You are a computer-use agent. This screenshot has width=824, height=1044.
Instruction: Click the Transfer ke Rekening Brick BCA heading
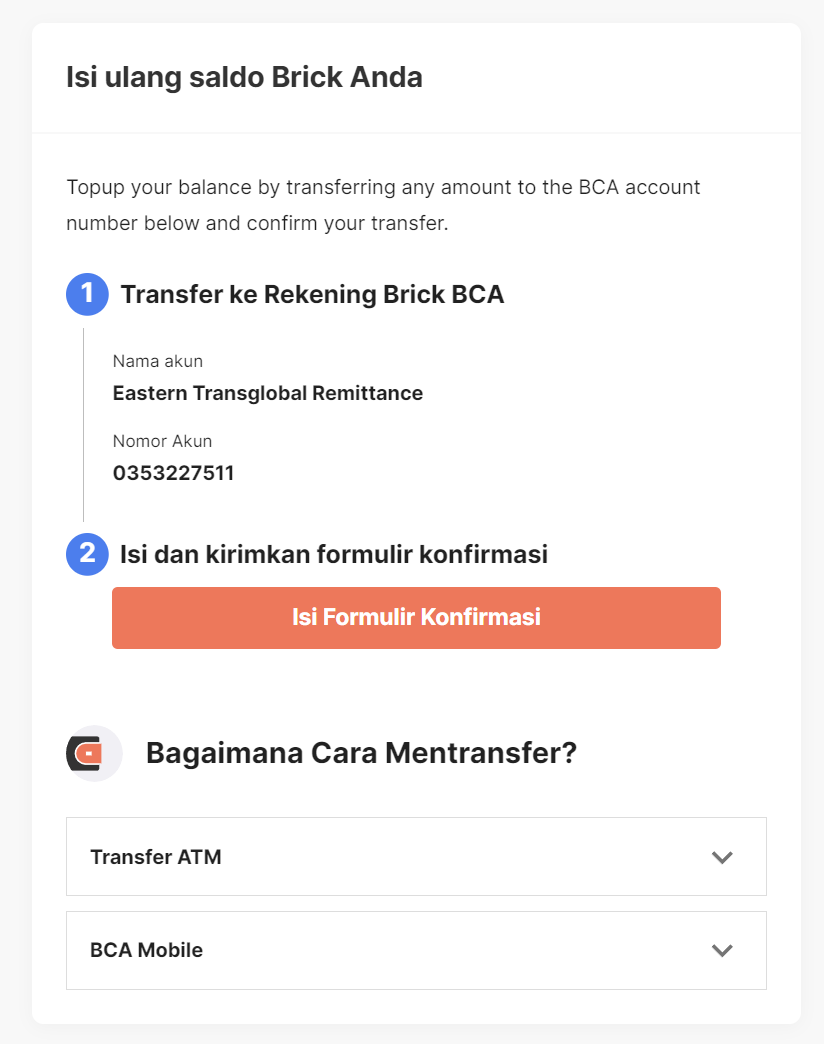312,295
